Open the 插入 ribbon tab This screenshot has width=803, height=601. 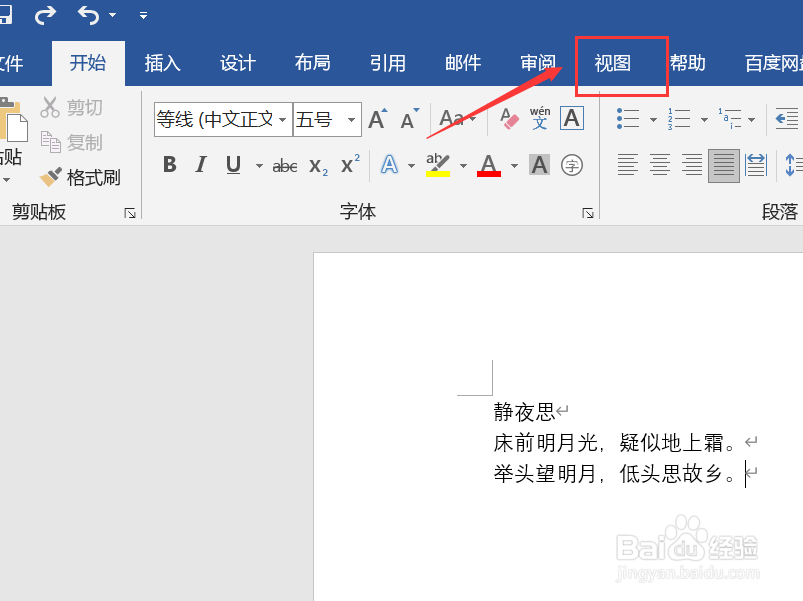pos(162,62)
